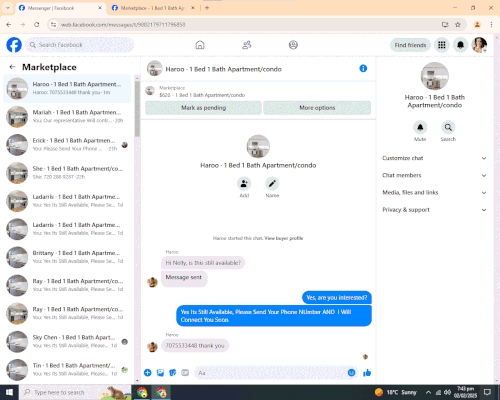
Task: Open the Windows notification center icon
Action: point(487,392)
